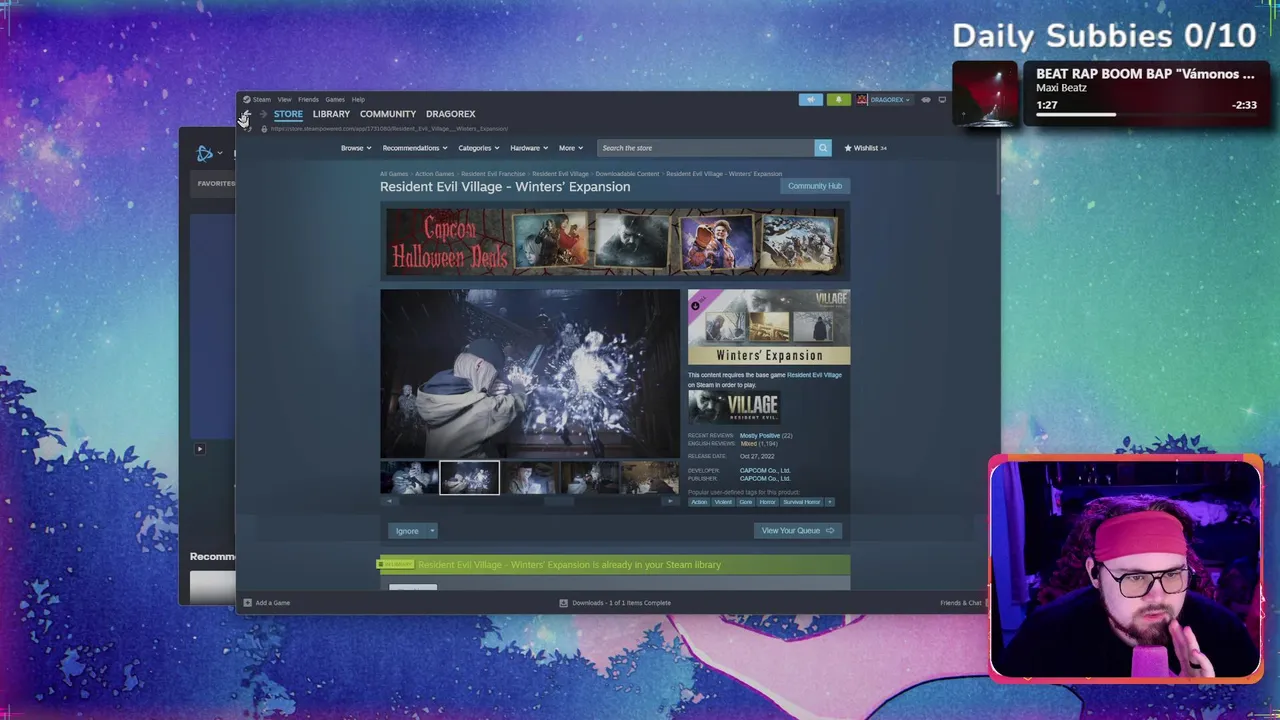Viewport: 1280px width, 720px height.
Task: Click the VR headset icon in title bar
Action: click(926, 100)
